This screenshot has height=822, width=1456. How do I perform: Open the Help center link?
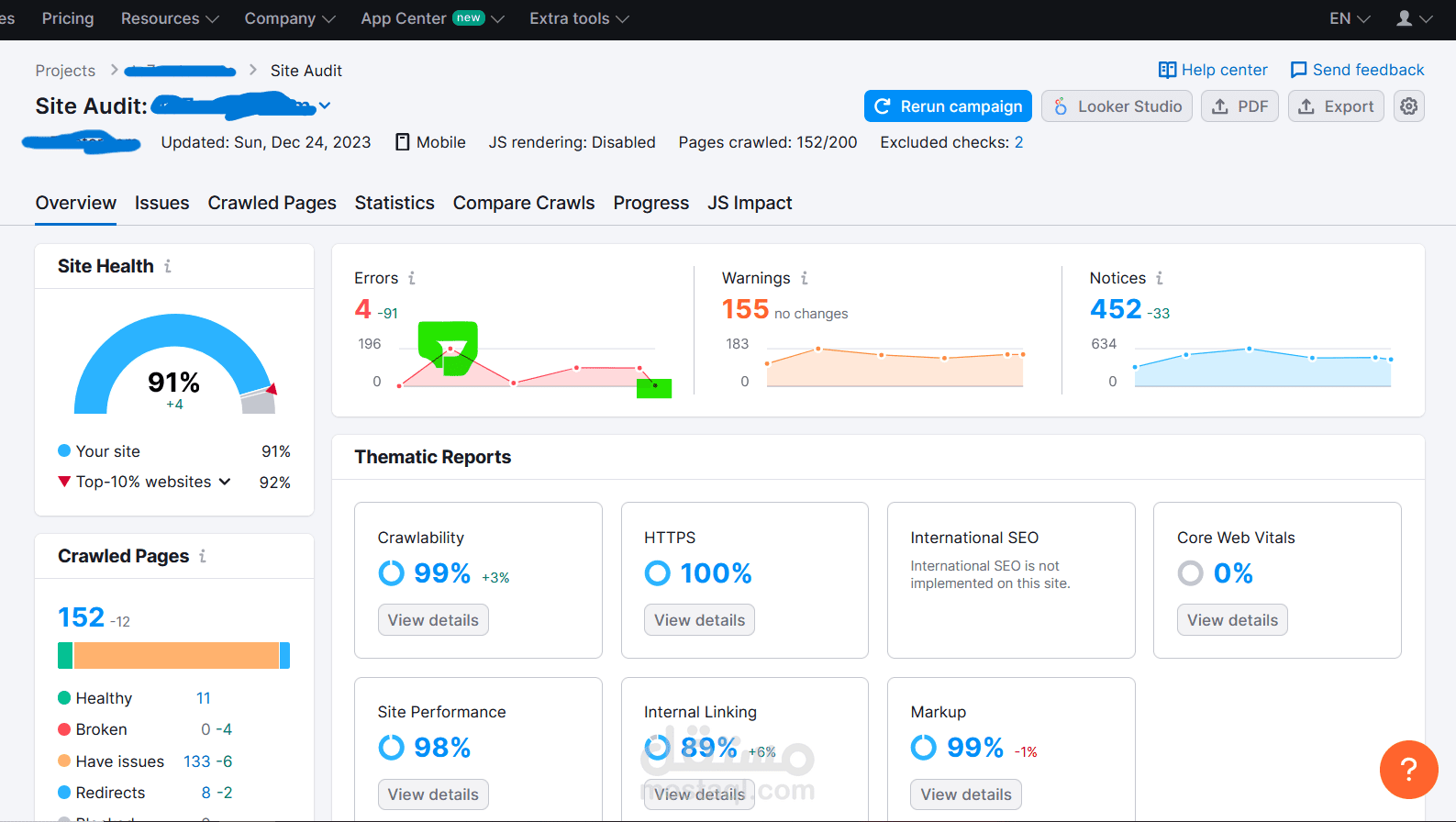1224,70
